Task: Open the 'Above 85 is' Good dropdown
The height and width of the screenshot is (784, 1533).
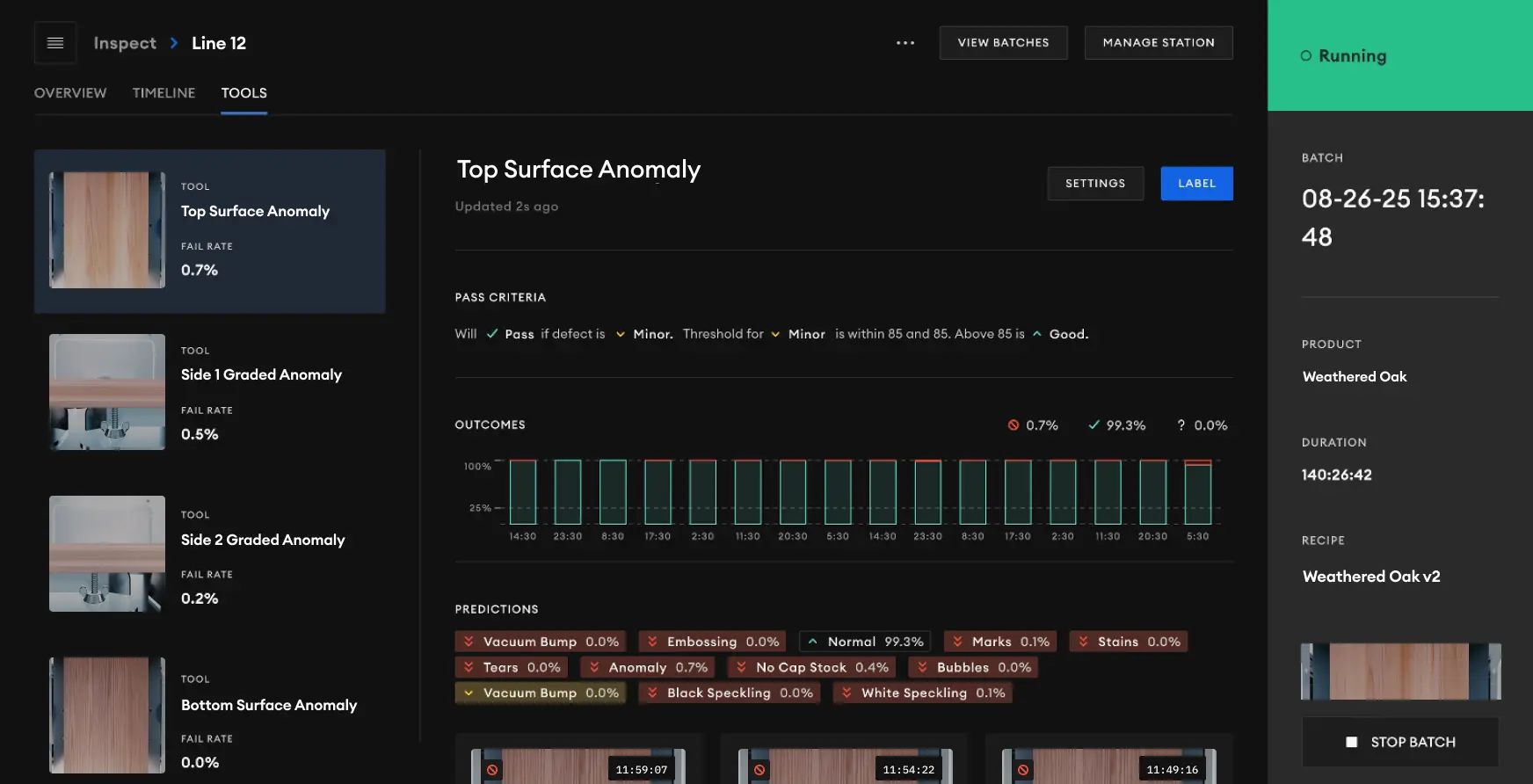Action: pyautogui.click(x=1060, y=334)
